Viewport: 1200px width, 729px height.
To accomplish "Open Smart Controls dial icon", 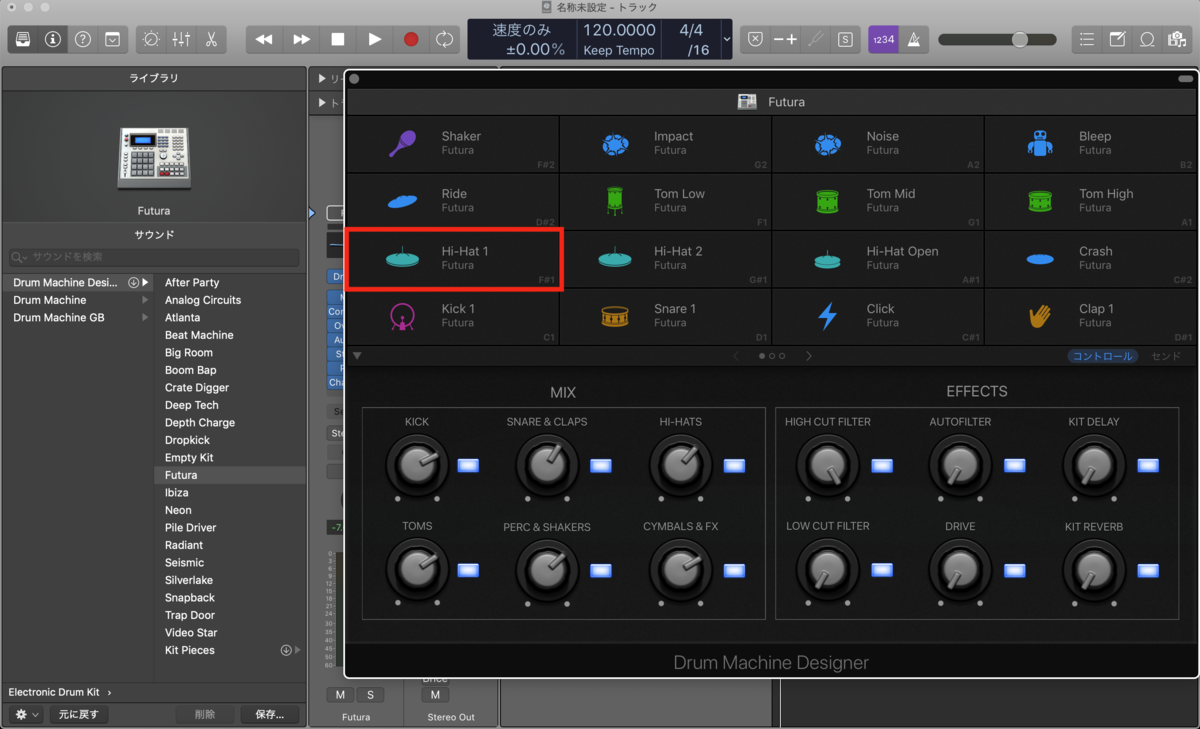I will tap(151, 40).
